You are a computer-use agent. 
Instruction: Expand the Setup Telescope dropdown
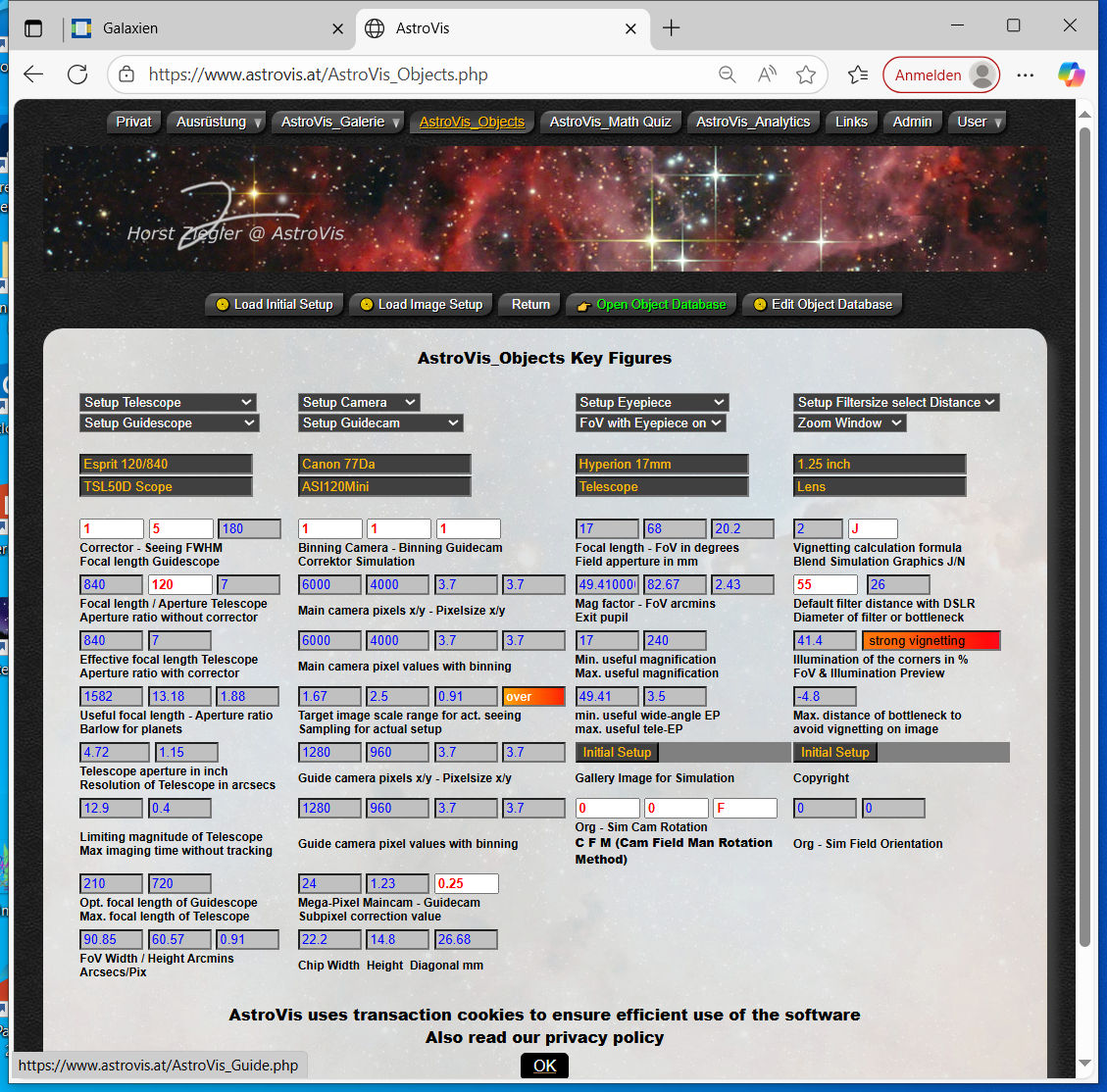168,402
